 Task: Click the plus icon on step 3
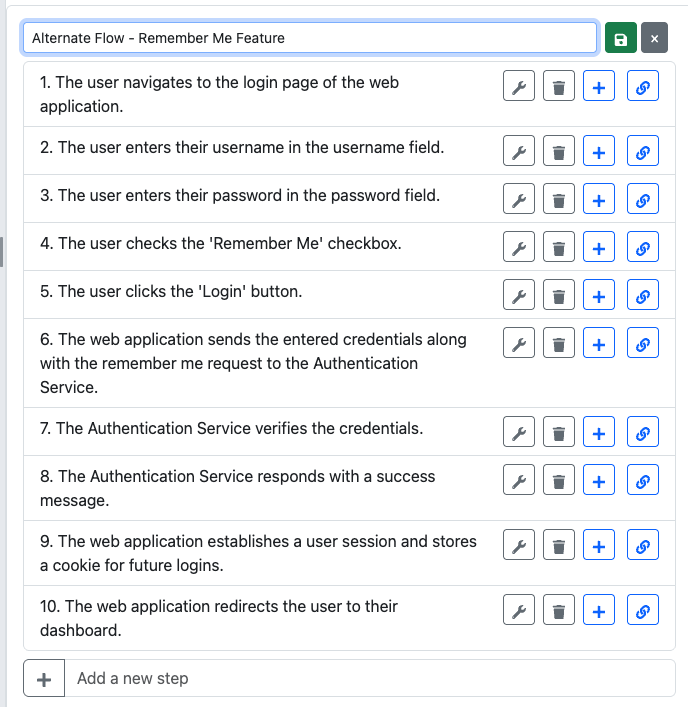[598, 201]
